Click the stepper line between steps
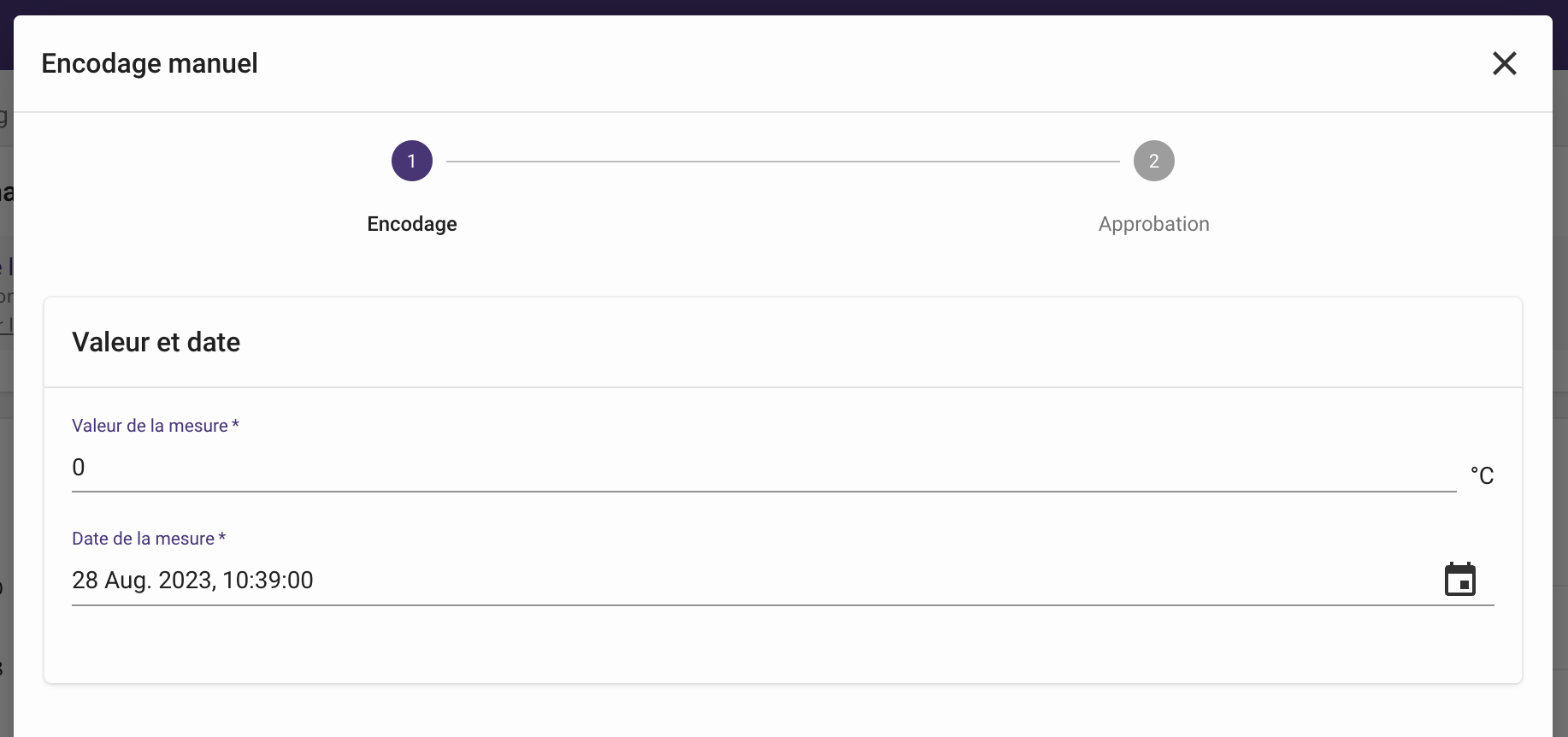Screen dimensions: 1568x737 point(782,161)
